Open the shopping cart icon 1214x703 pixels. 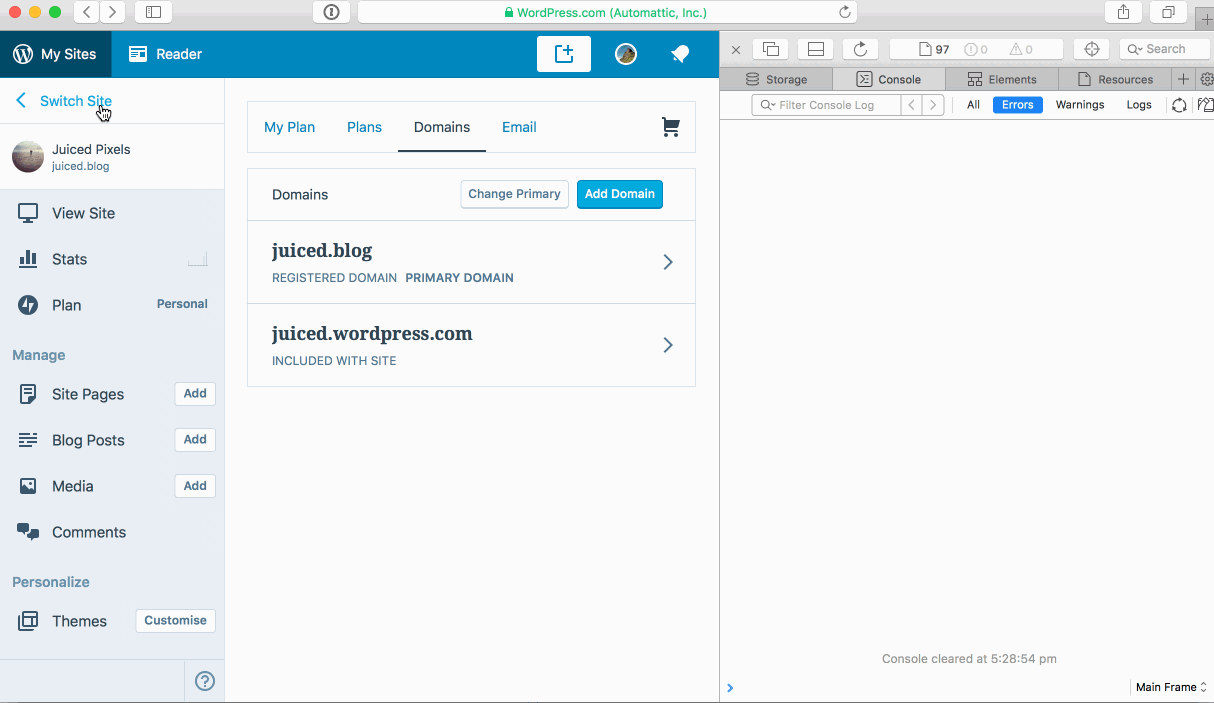670,127
